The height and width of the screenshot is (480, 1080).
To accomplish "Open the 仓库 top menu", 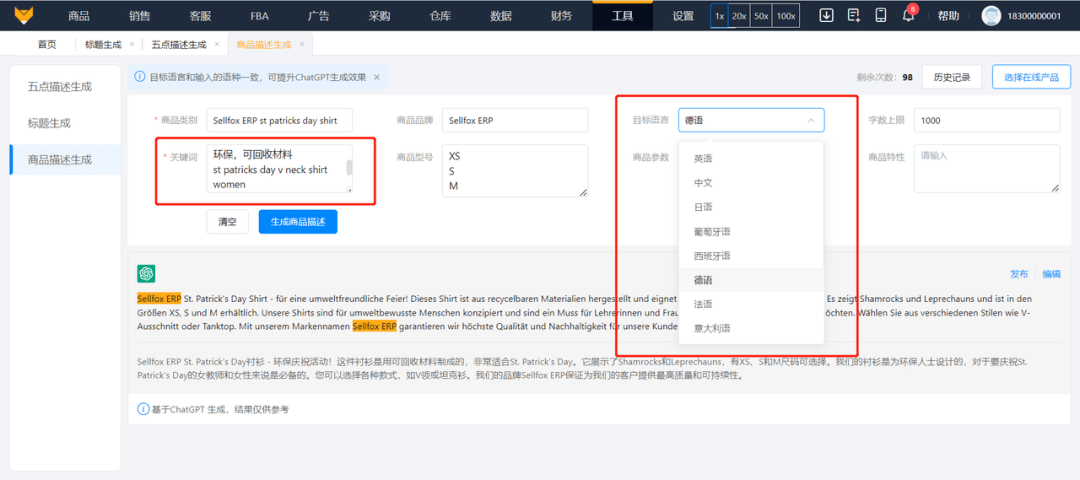I will click(x=439, y=16).
